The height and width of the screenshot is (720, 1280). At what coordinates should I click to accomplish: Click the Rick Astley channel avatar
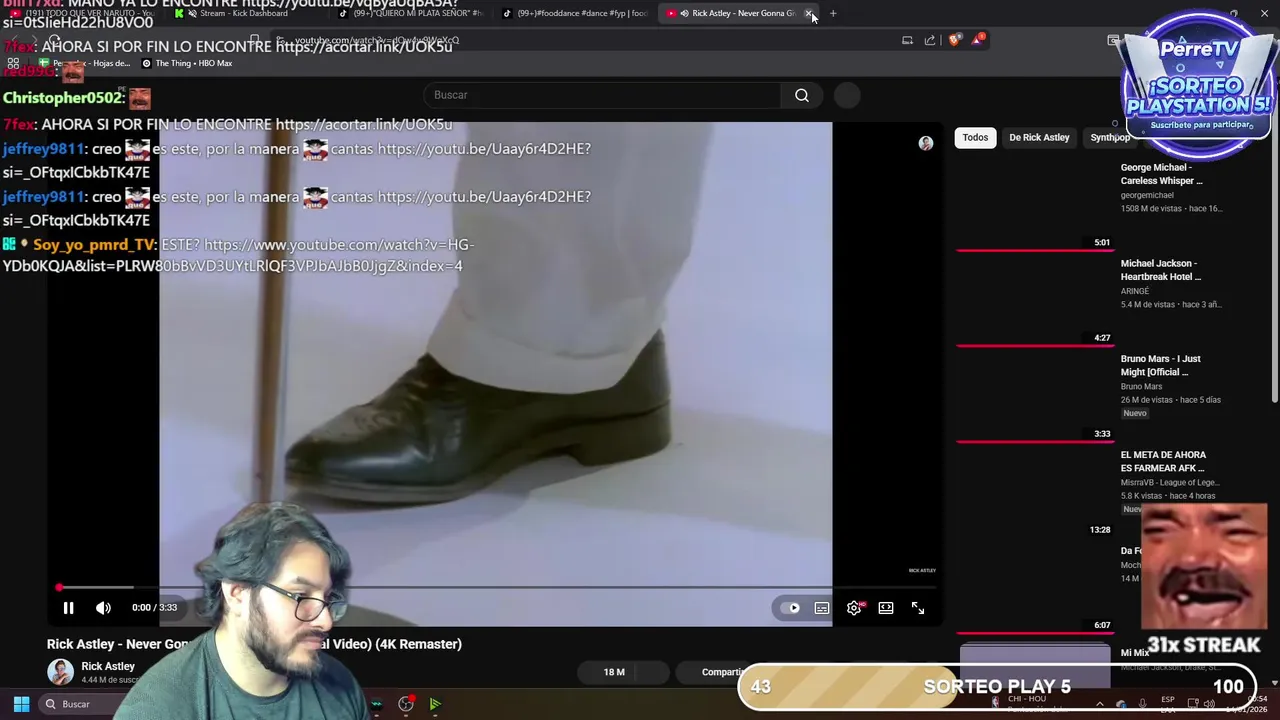click(60, 672)
